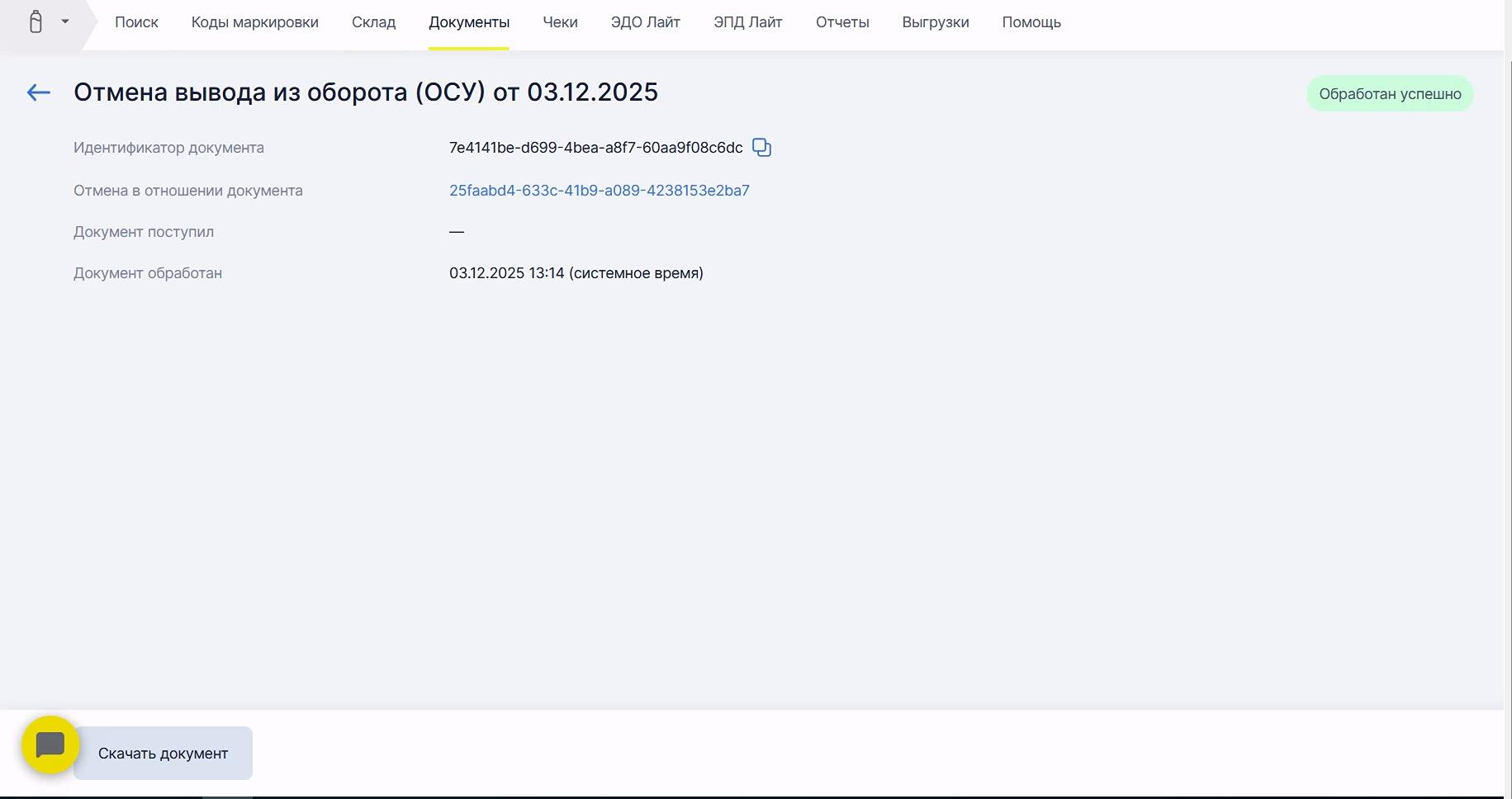Navigate to Отчеты
This screenshot has height=799, width=1512.
pos(841,22)
